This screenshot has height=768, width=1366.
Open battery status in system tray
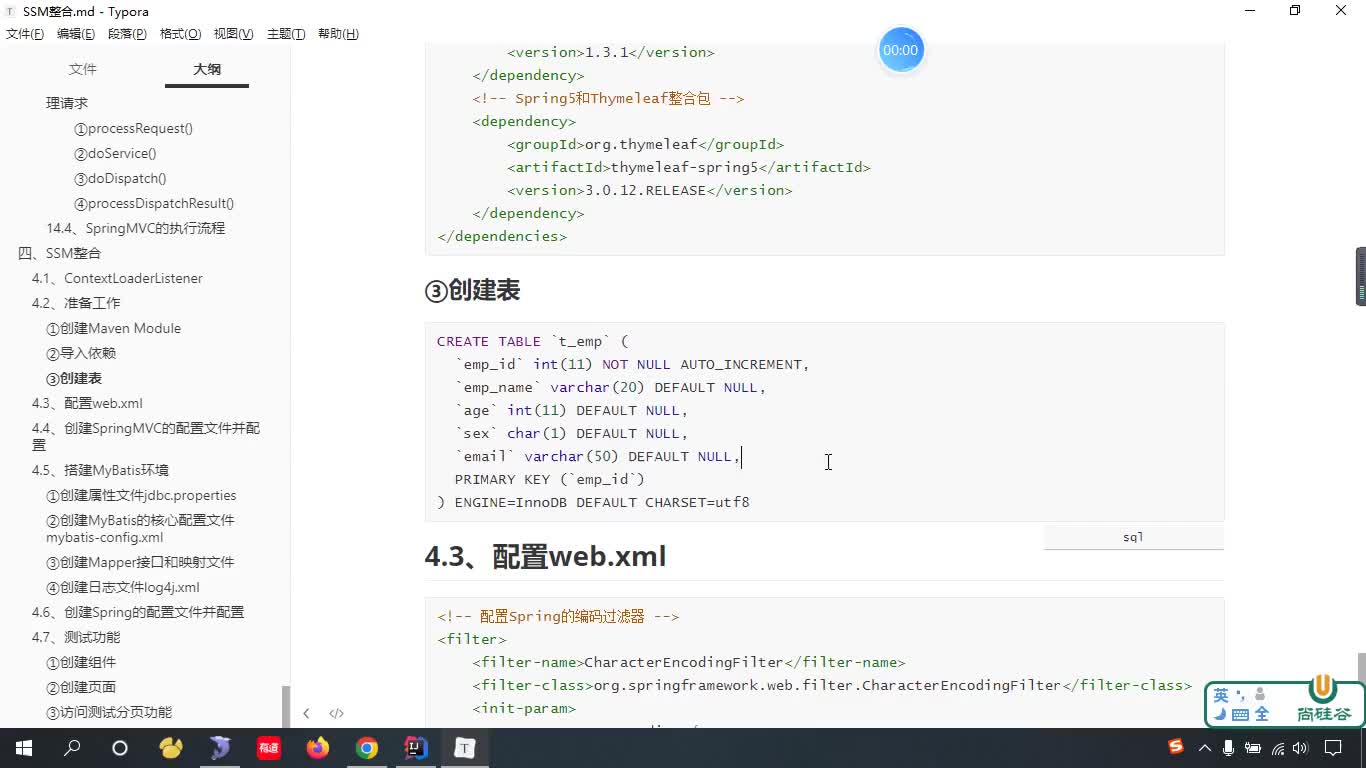coord(1253,748)
